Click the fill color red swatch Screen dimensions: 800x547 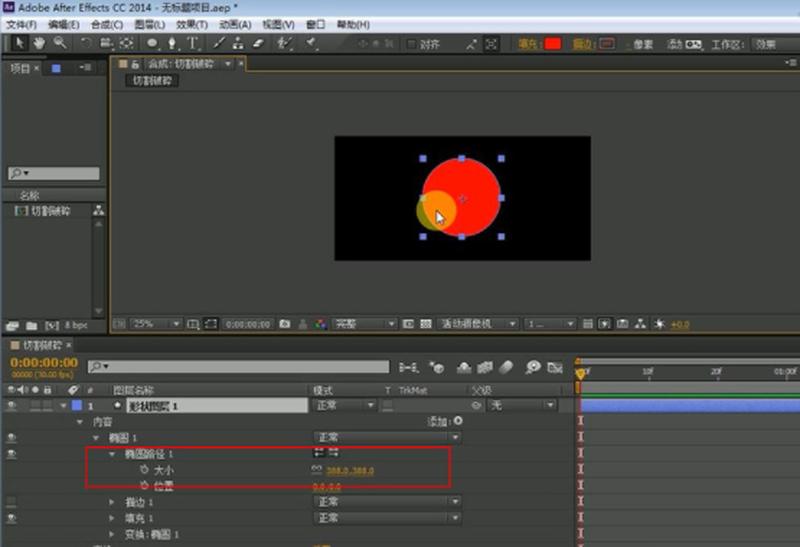(x=553, y=44)
